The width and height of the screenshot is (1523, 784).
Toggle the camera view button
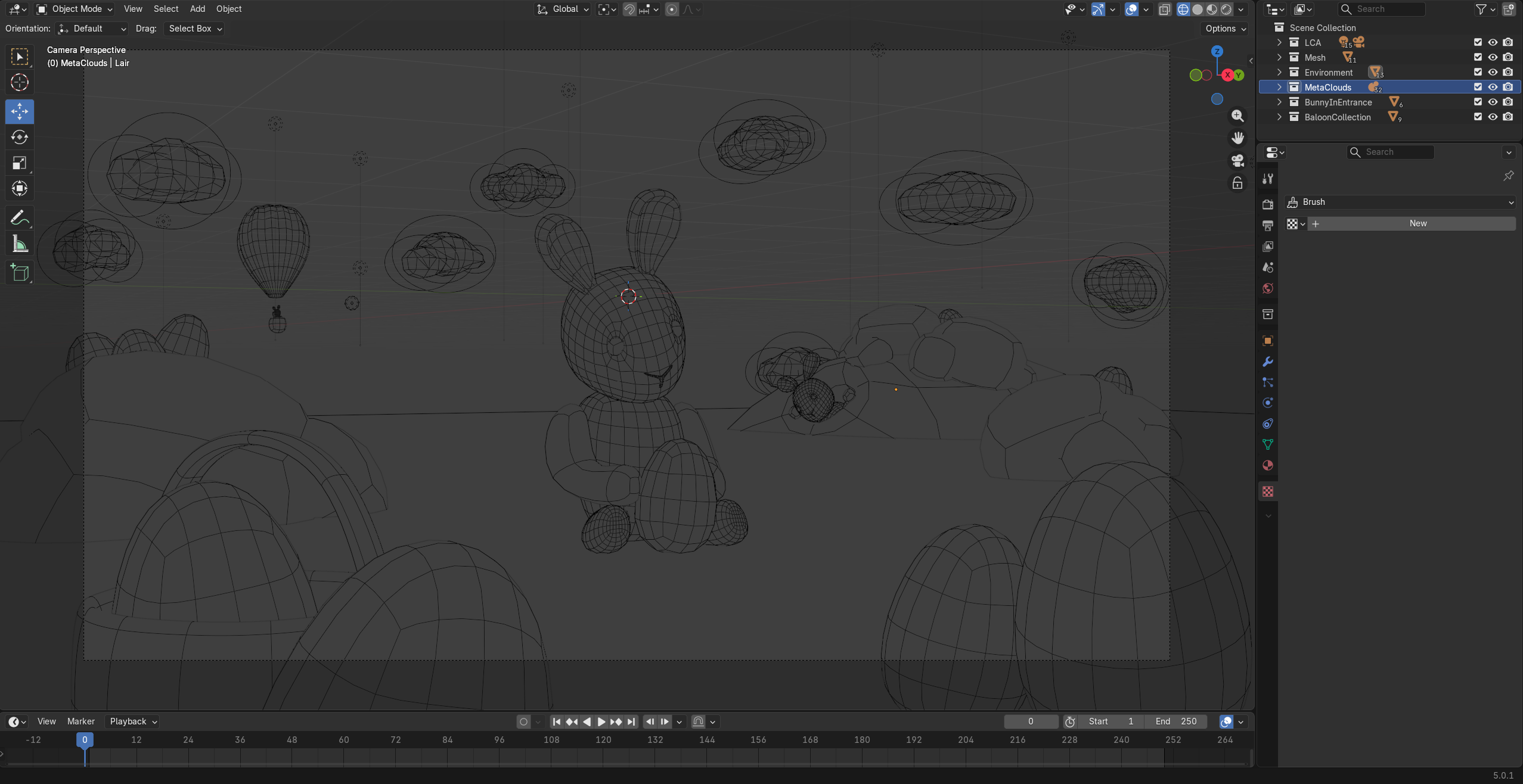point(1237,160)
